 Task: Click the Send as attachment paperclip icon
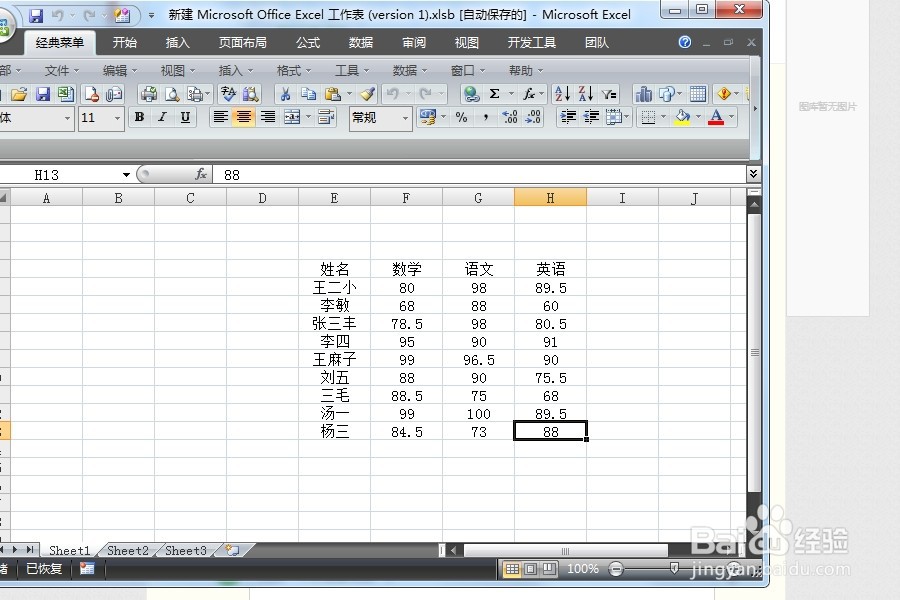coord(114,94)
